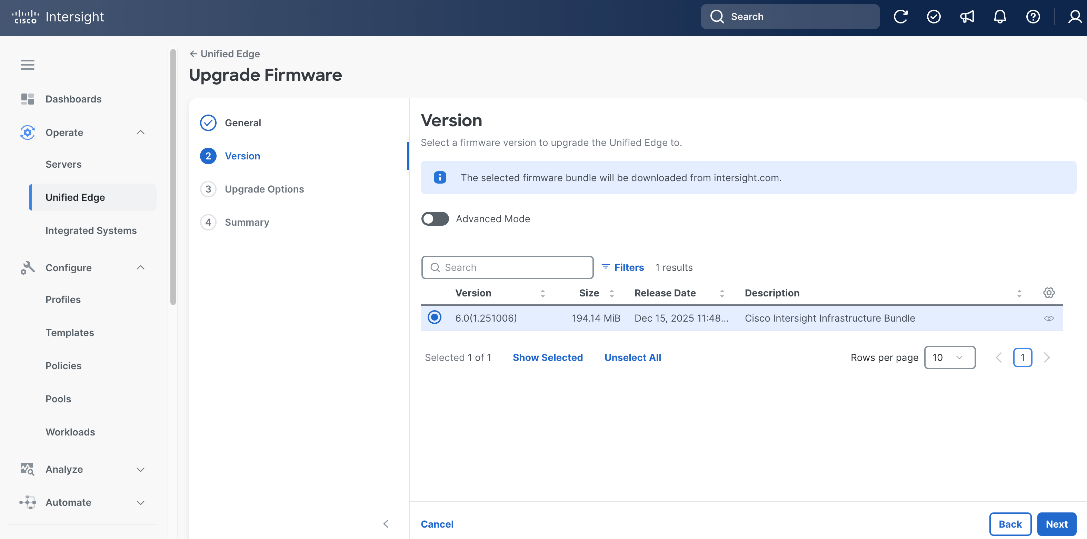The image size is (1087, 539).
Task: Open the help question mark icon
Action: coord(1033,17)
